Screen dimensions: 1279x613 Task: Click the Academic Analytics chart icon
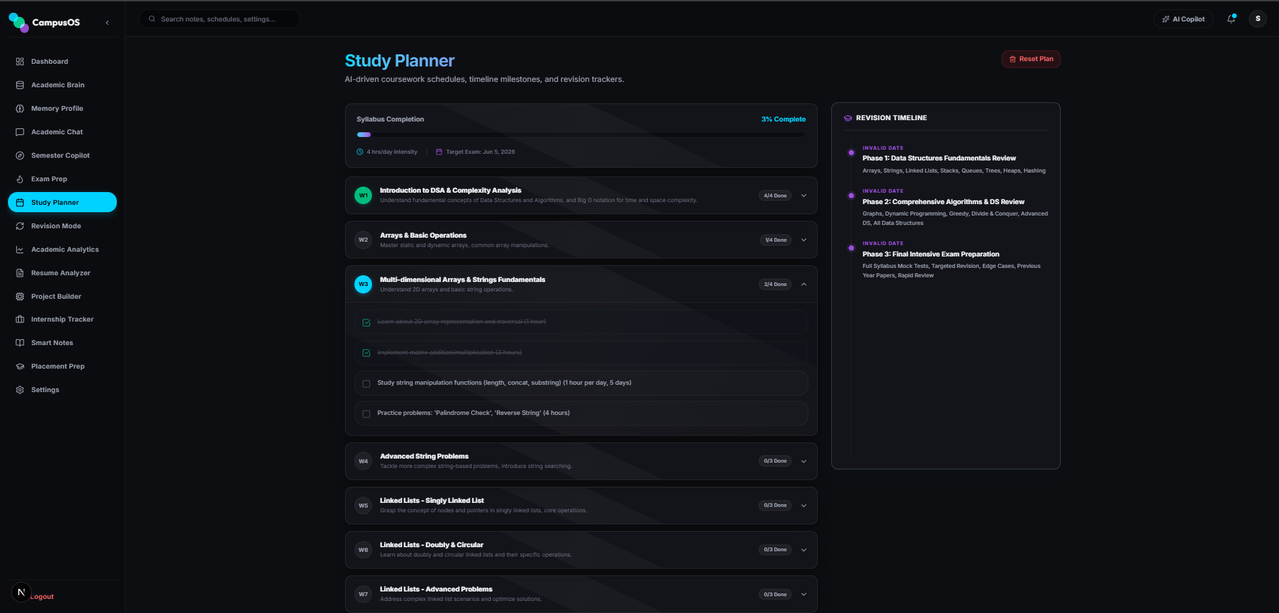pos(20,249)
